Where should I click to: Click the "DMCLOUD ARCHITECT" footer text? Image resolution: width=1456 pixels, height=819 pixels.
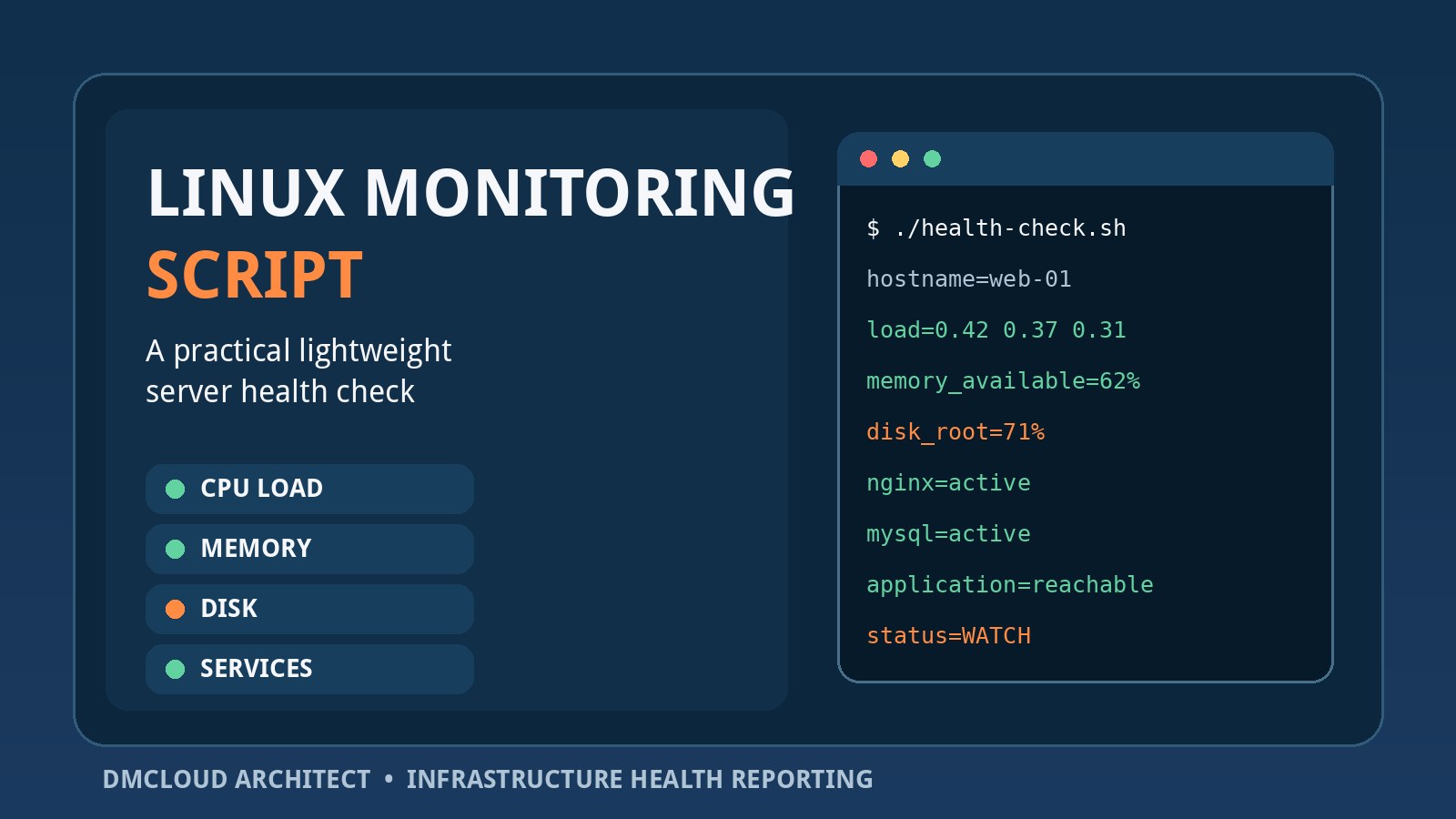click(237, 780)
